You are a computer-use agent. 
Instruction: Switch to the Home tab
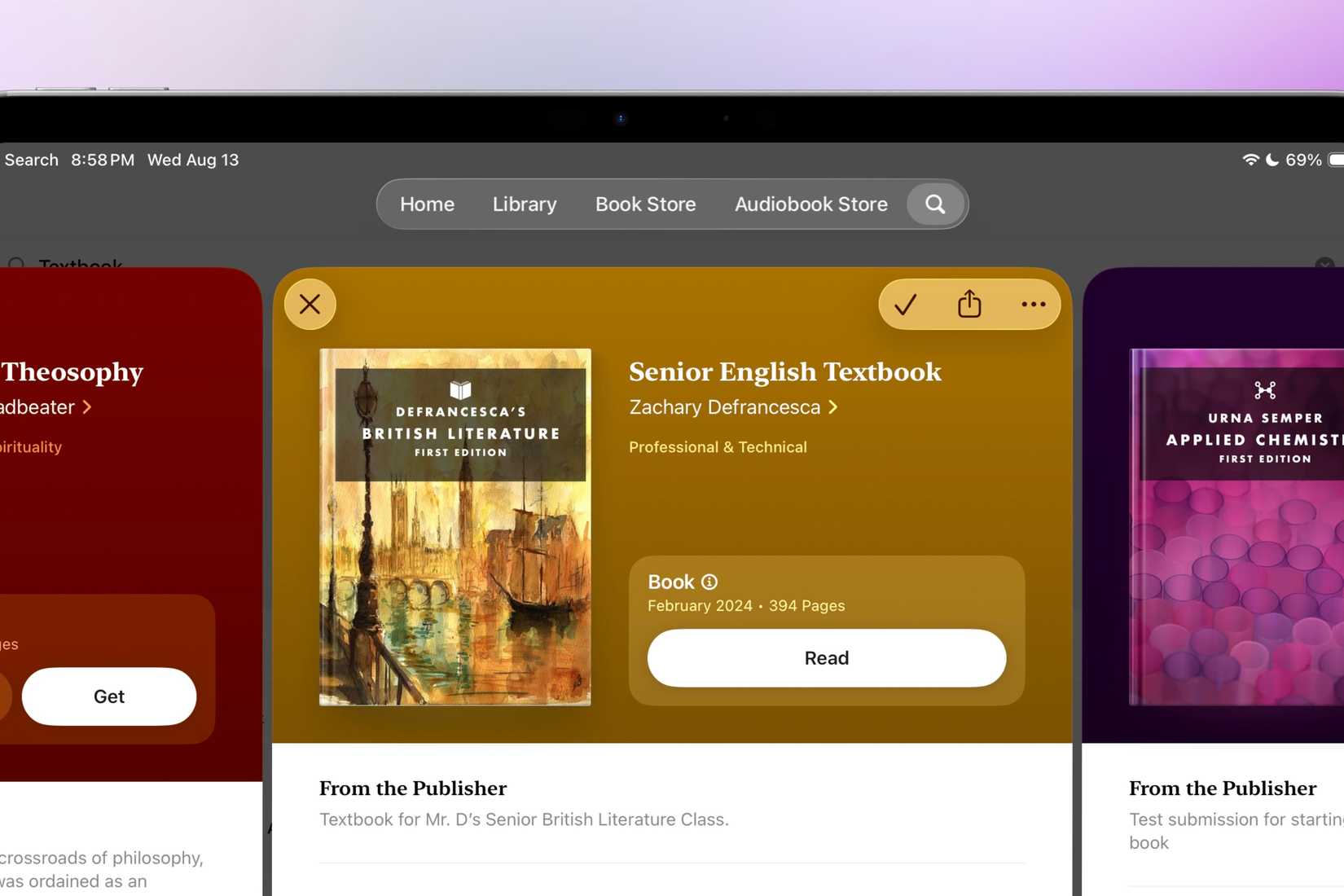tap(426, 204)
